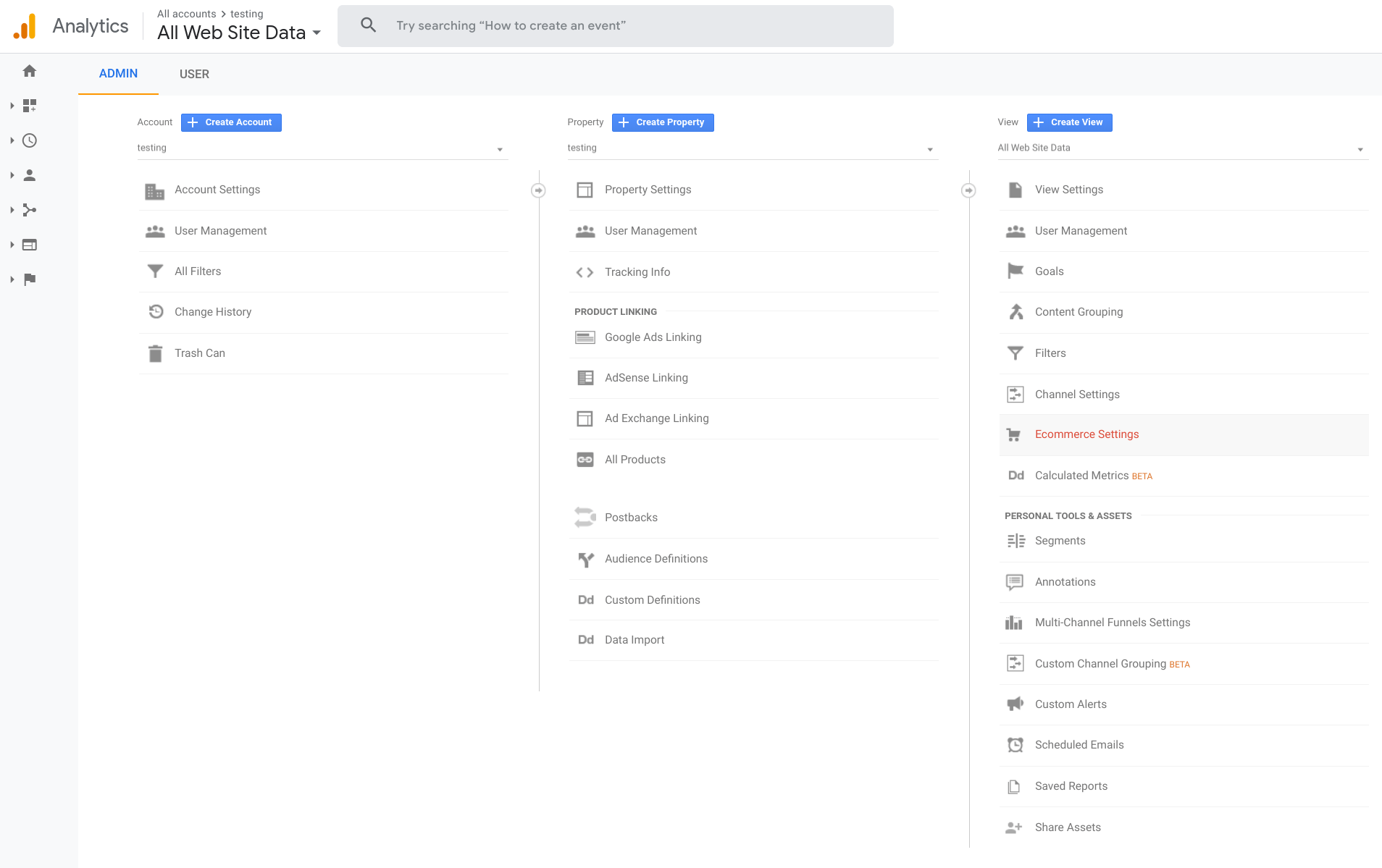Open the Behavior window icon in sidebar
Image resolution: width=1382 pixels, height=868 pixels.
(x=30, y=245)
